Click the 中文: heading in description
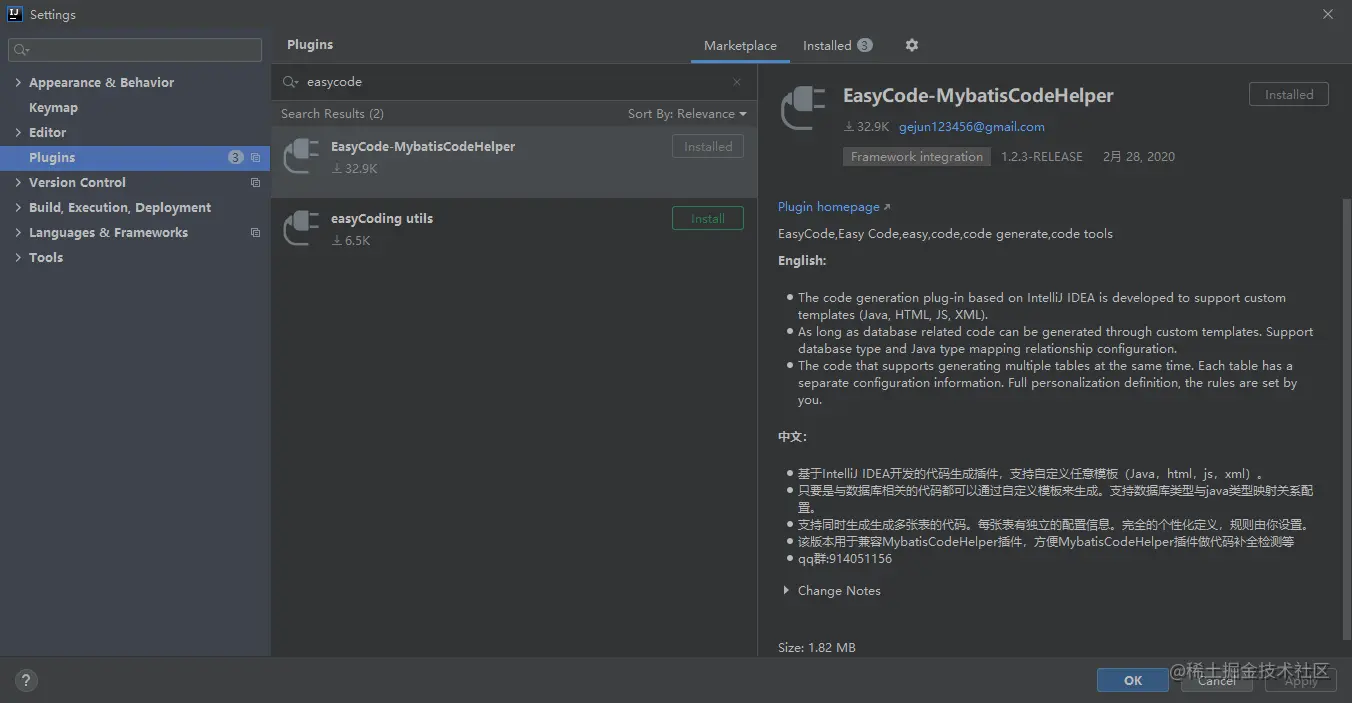This screenshot has width=1352, height=703. [x=792, y=437]
